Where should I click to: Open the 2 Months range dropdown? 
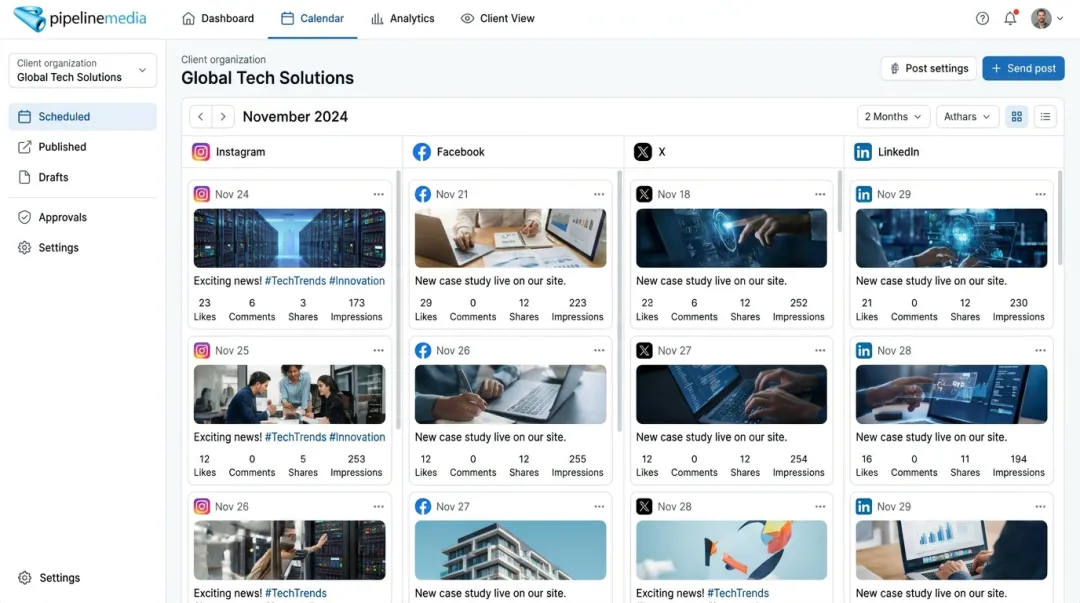point(893,116)
